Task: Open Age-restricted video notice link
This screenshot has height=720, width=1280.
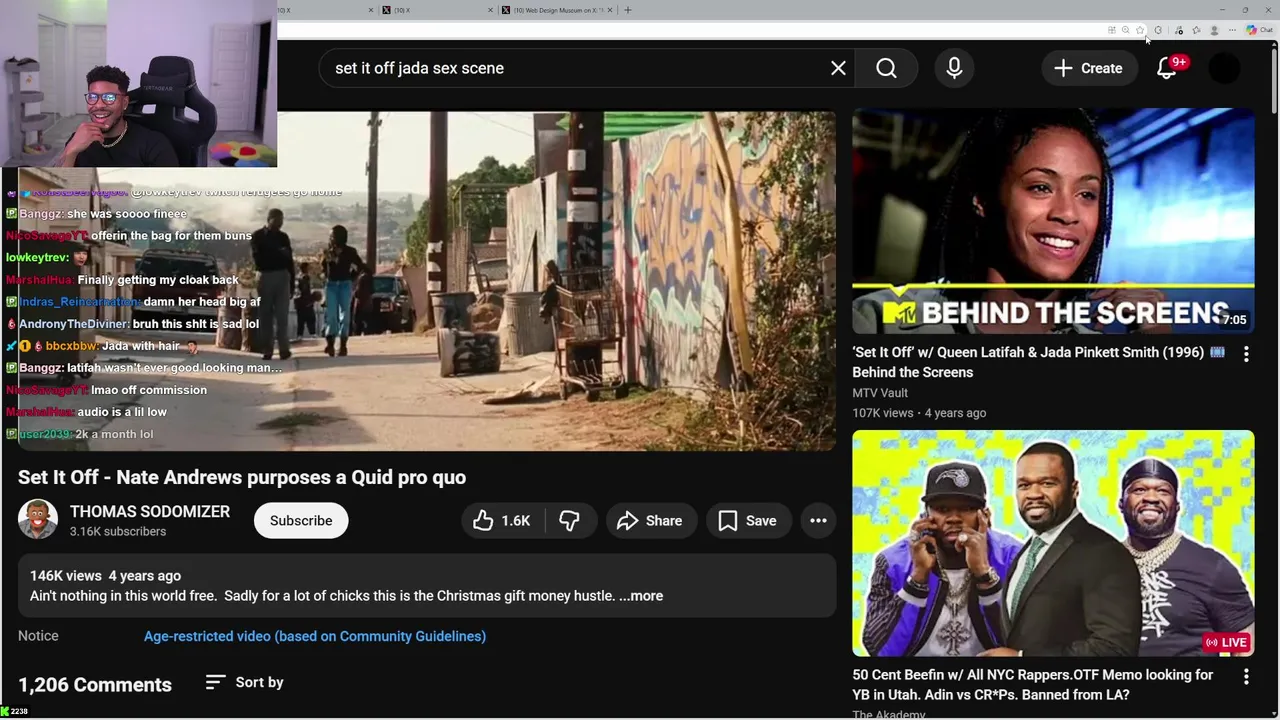Action: [x=315, y=636]
